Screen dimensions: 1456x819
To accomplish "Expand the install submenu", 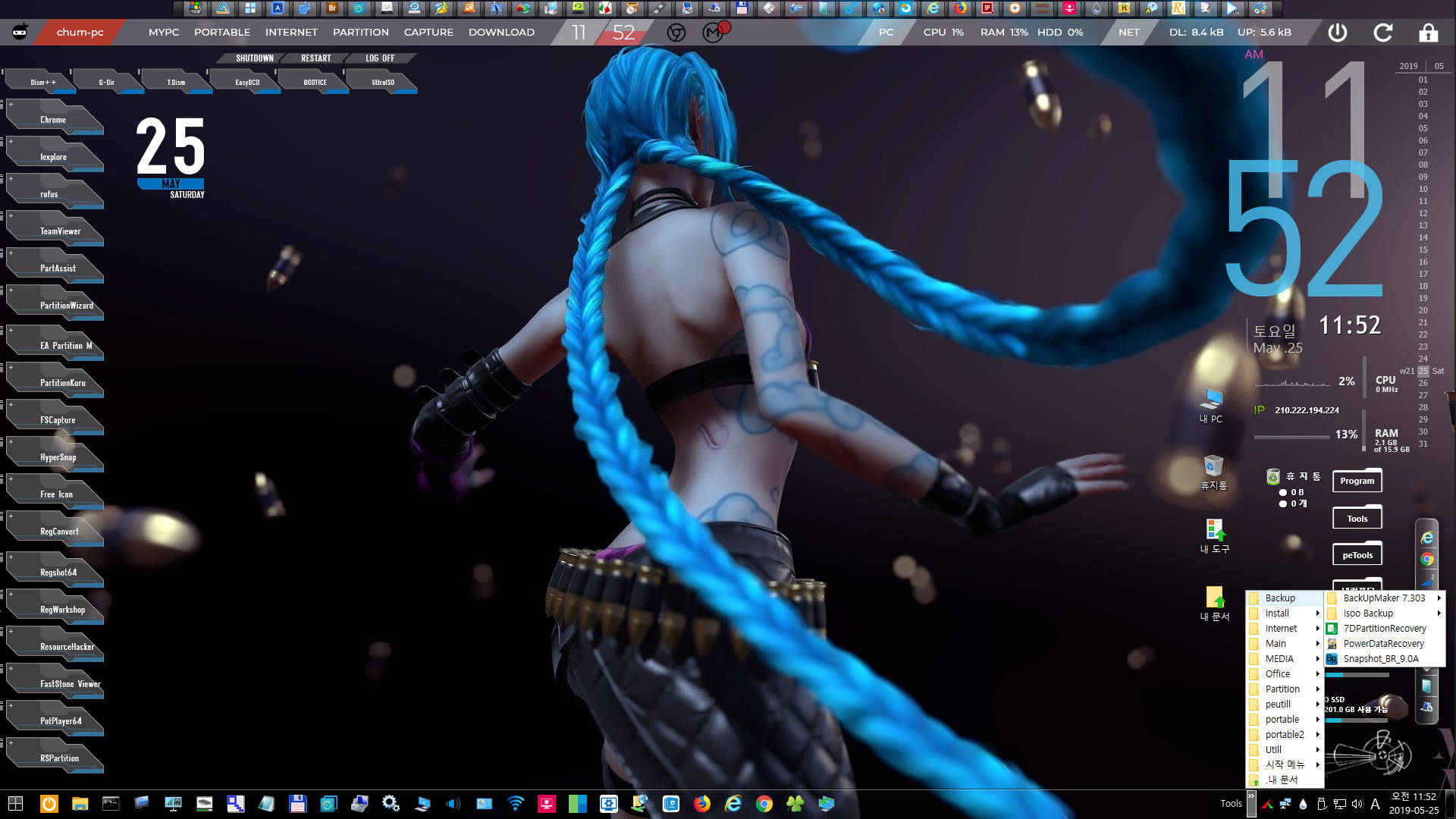I will pyautogui.click(x=1285, y=613).
